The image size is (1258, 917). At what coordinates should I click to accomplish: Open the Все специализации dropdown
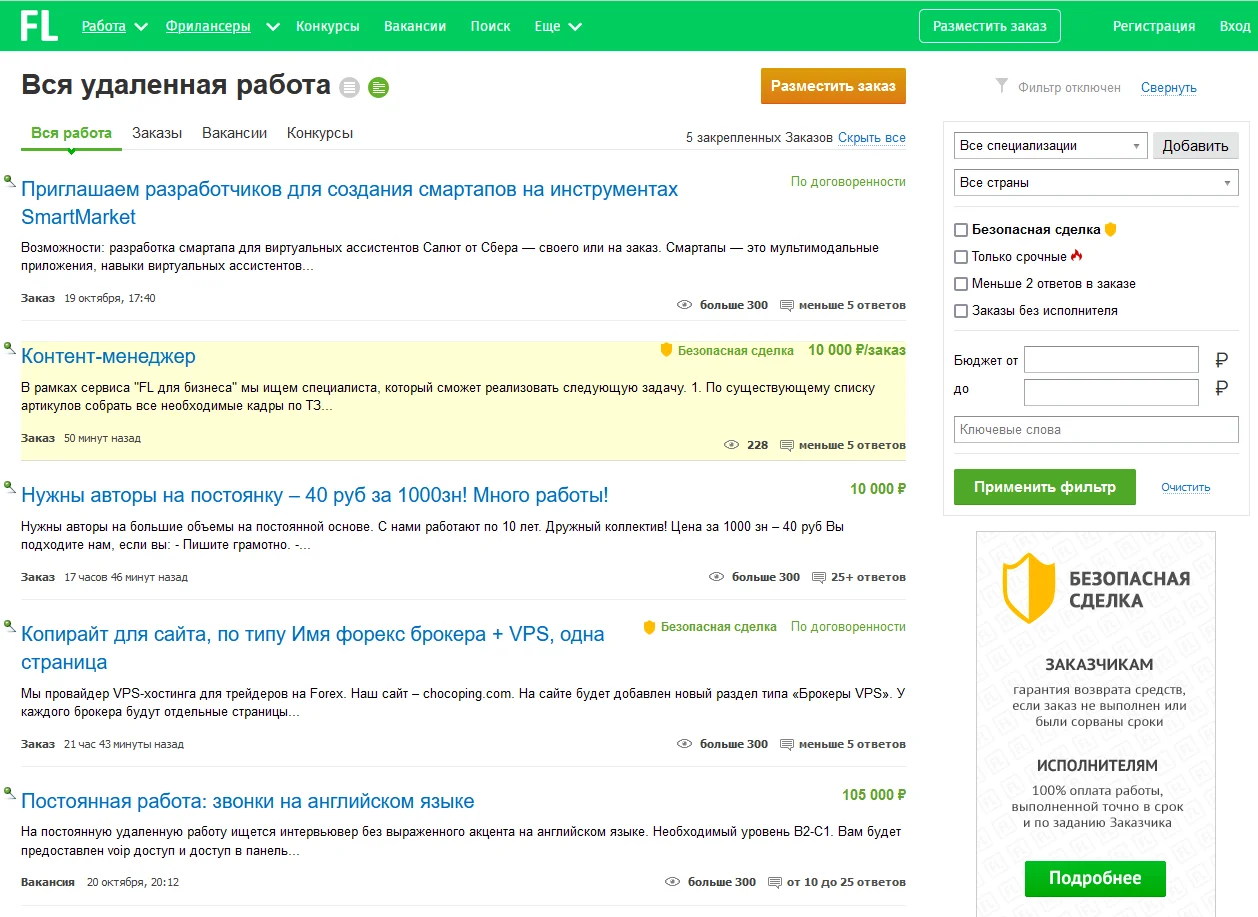(1050, 146)
